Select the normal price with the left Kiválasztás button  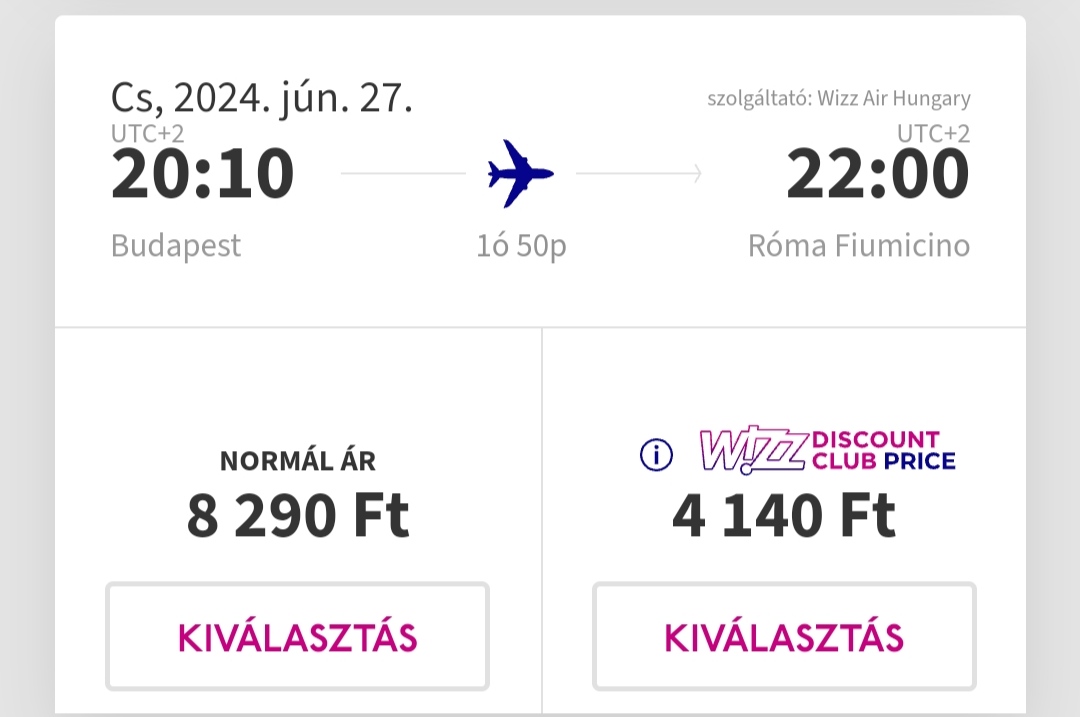(x=298, y=636)
